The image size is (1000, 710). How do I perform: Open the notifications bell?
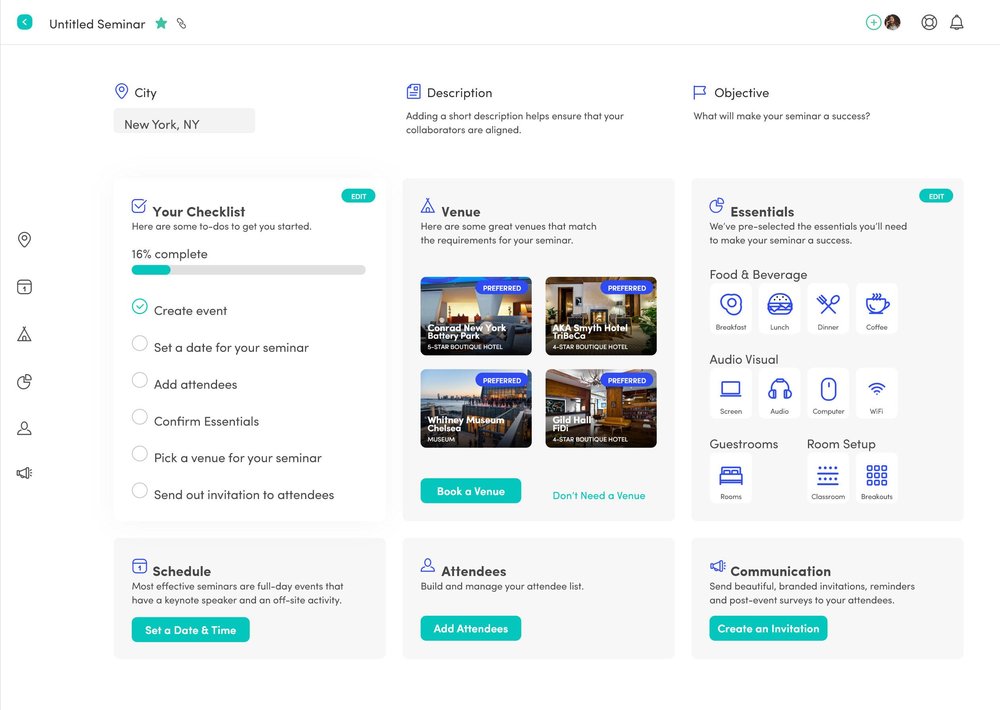pos(957,22)
